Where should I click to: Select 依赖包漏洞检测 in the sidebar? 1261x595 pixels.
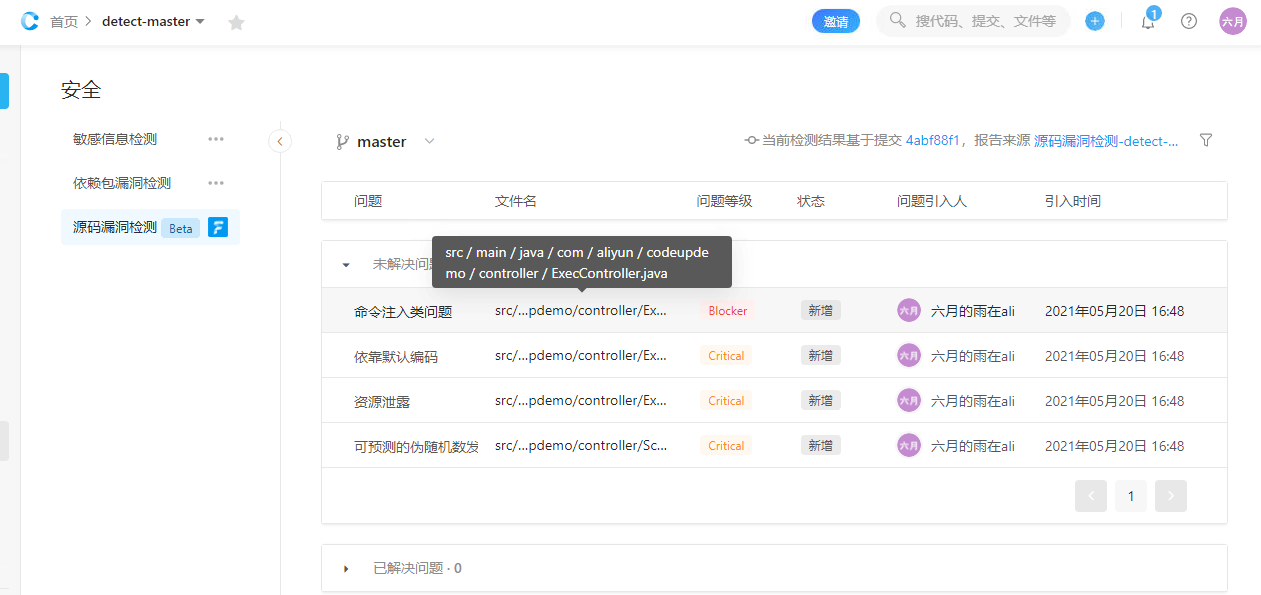coord(122,183)
